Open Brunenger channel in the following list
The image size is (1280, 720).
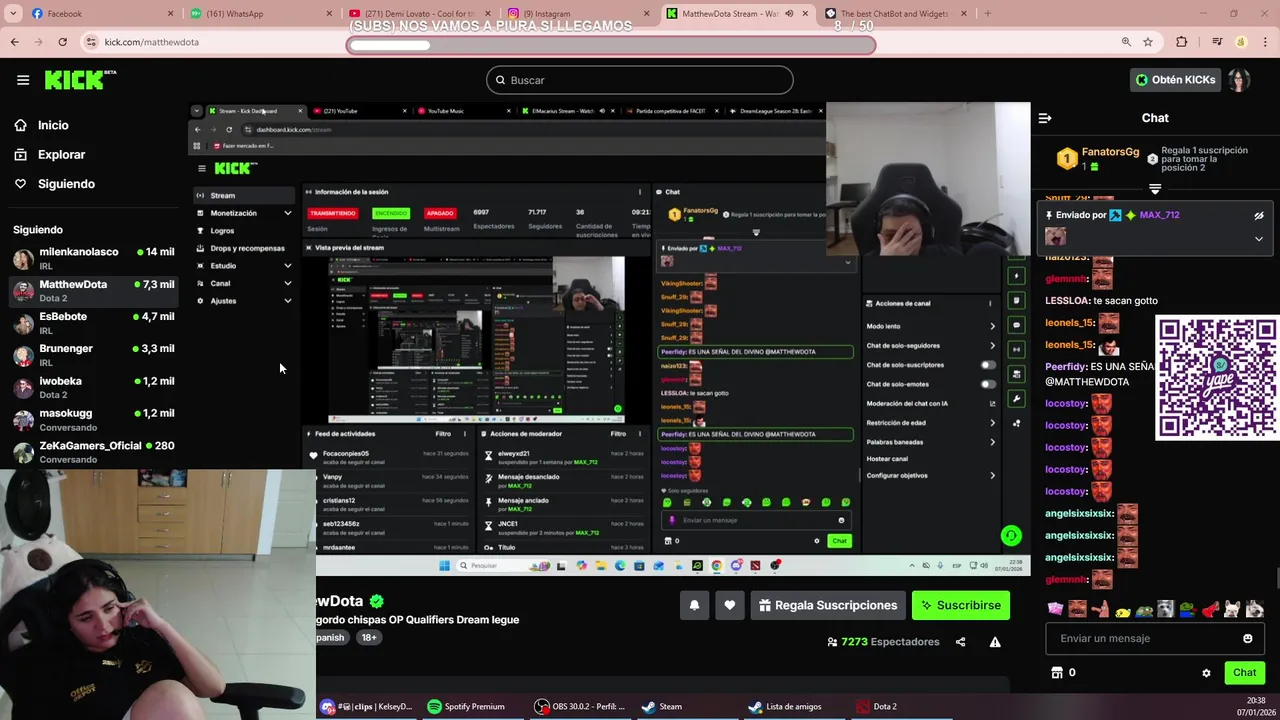[93, 355]
